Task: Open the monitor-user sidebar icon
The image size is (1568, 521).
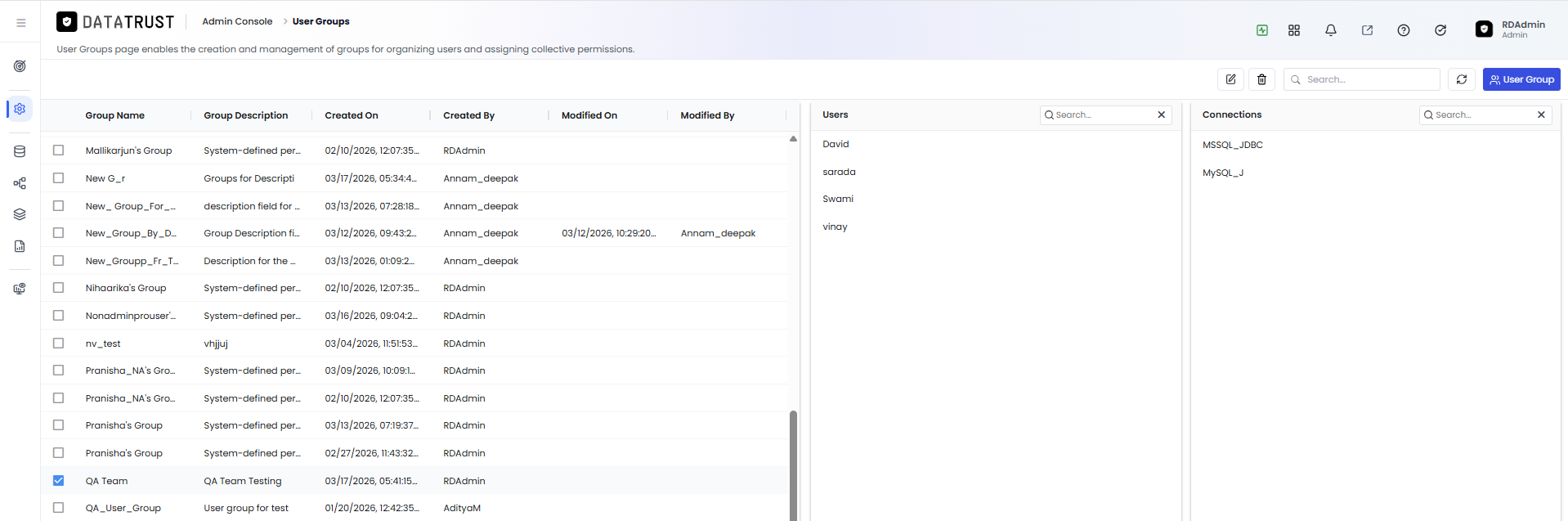Action: point(20,289)
